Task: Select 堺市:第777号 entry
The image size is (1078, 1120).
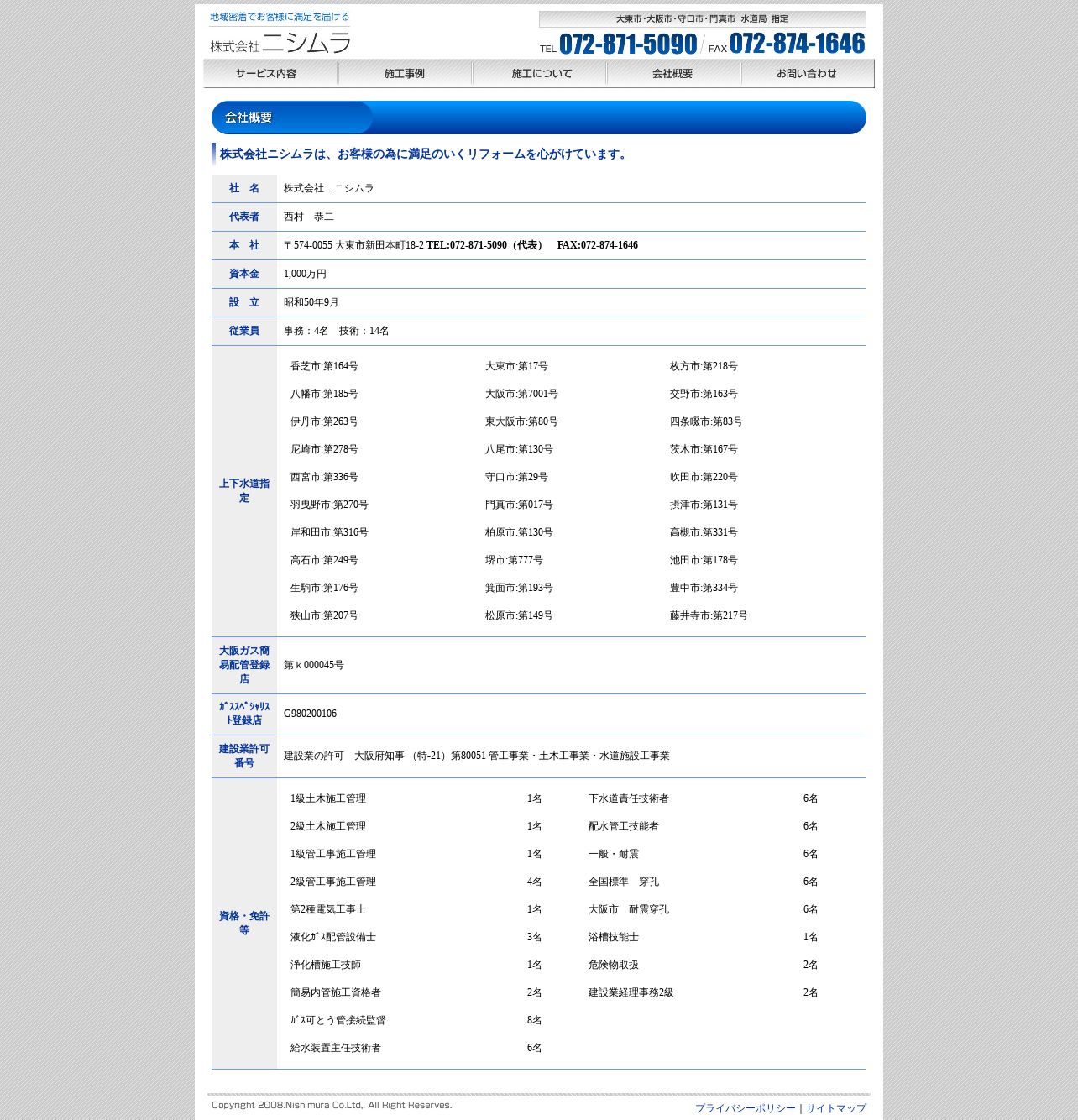Action: (514, 560)
